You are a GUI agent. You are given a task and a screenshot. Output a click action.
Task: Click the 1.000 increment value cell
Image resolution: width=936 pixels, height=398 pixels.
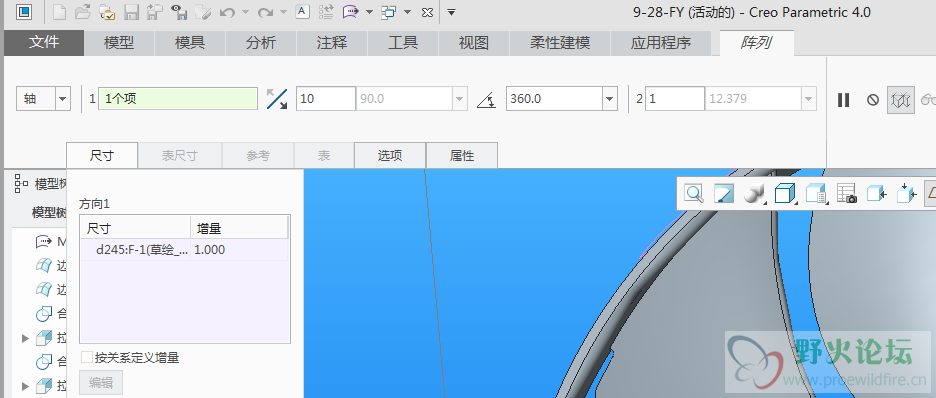tap(239, 250)
